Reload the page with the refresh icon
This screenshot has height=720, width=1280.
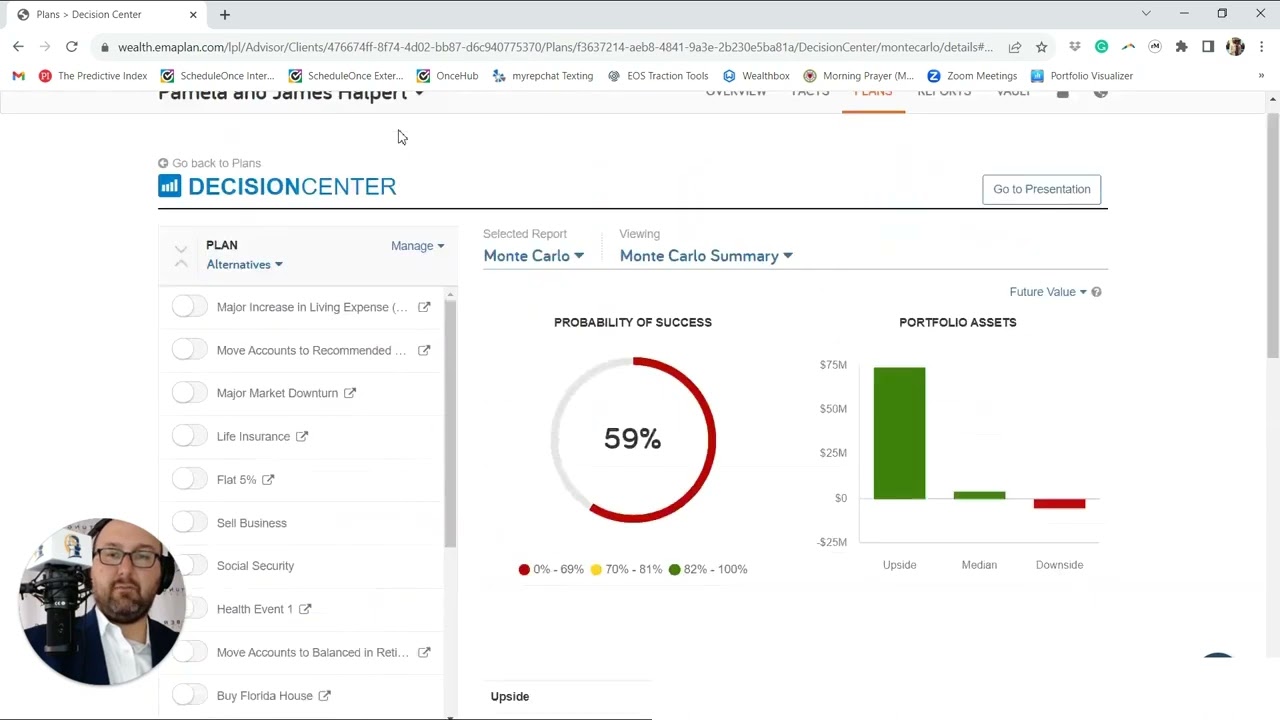coord(72,47)
